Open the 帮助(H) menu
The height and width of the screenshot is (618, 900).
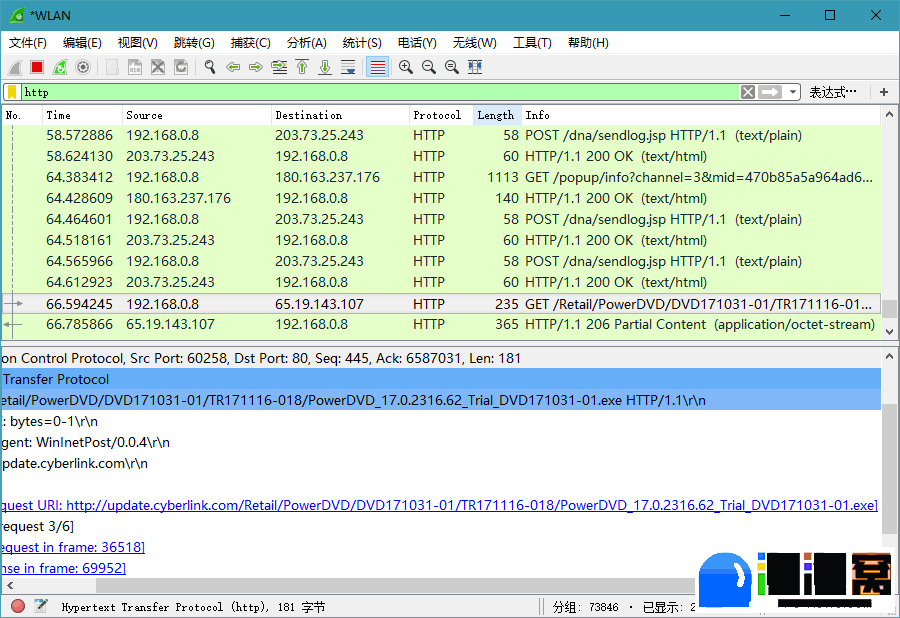588,43
